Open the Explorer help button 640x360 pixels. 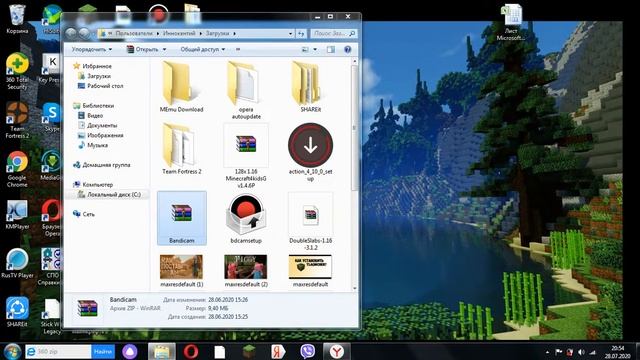pyautogui.click(x=347, y=49)
